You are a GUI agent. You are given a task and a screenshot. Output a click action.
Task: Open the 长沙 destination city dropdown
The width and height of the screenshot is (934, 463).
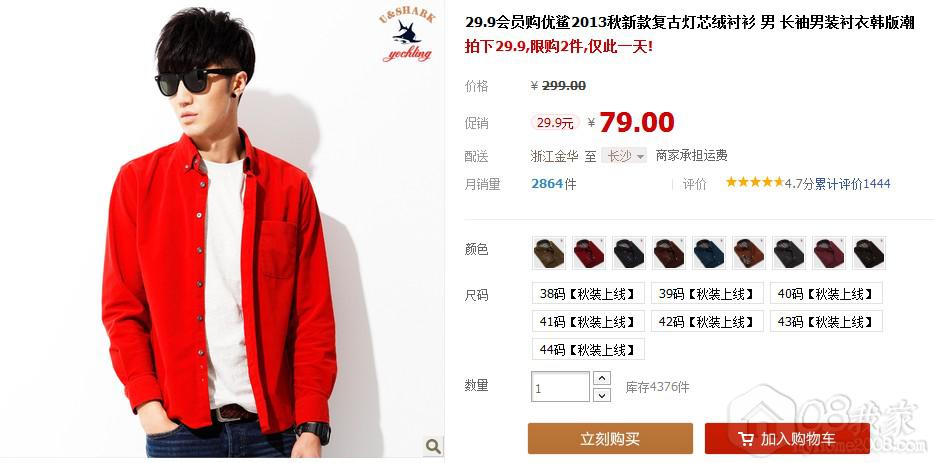624,156
